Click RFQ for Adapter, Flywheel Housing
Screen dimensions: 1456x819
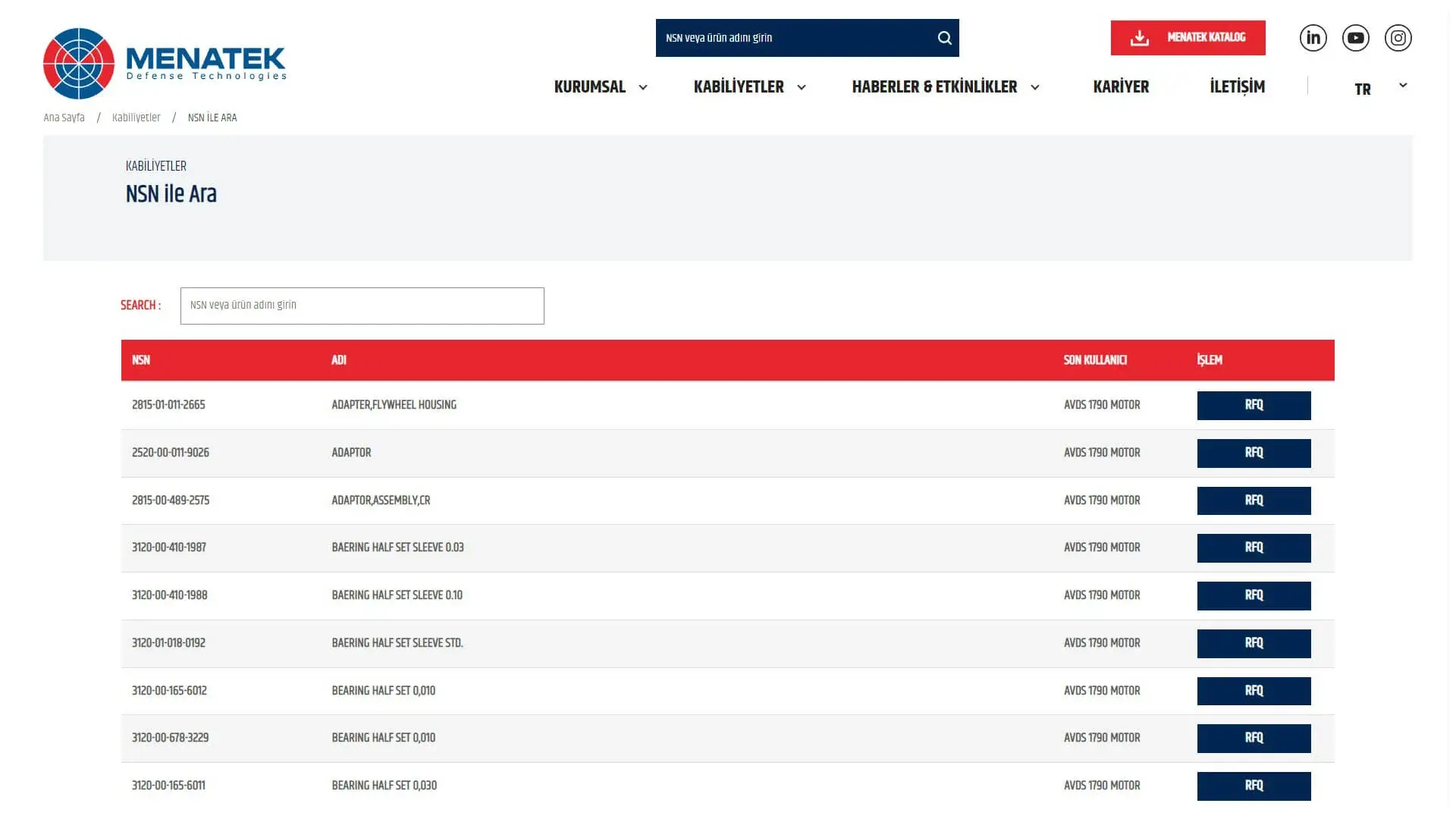[1254, 405]
